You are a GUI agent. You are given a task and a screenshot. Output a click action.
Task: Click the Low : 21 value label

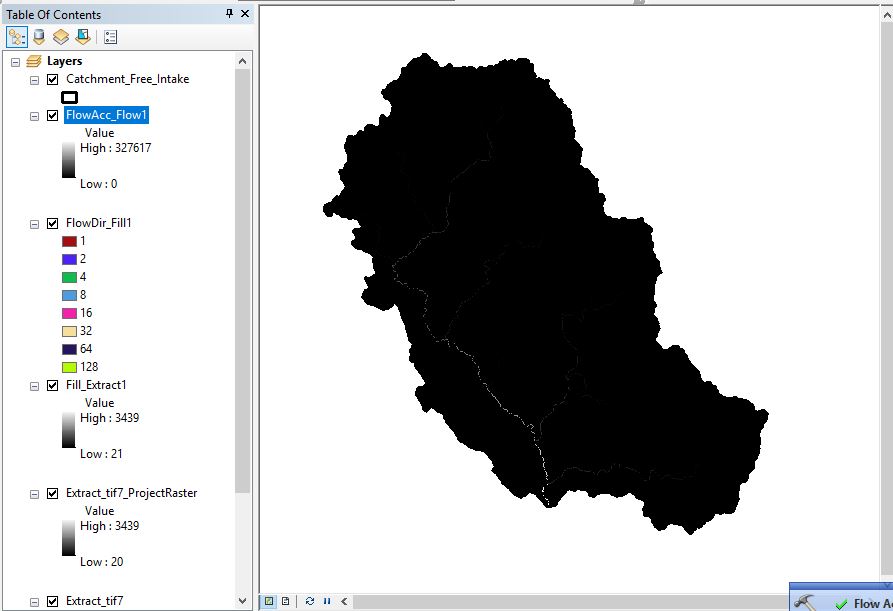[x=101, y=454]
